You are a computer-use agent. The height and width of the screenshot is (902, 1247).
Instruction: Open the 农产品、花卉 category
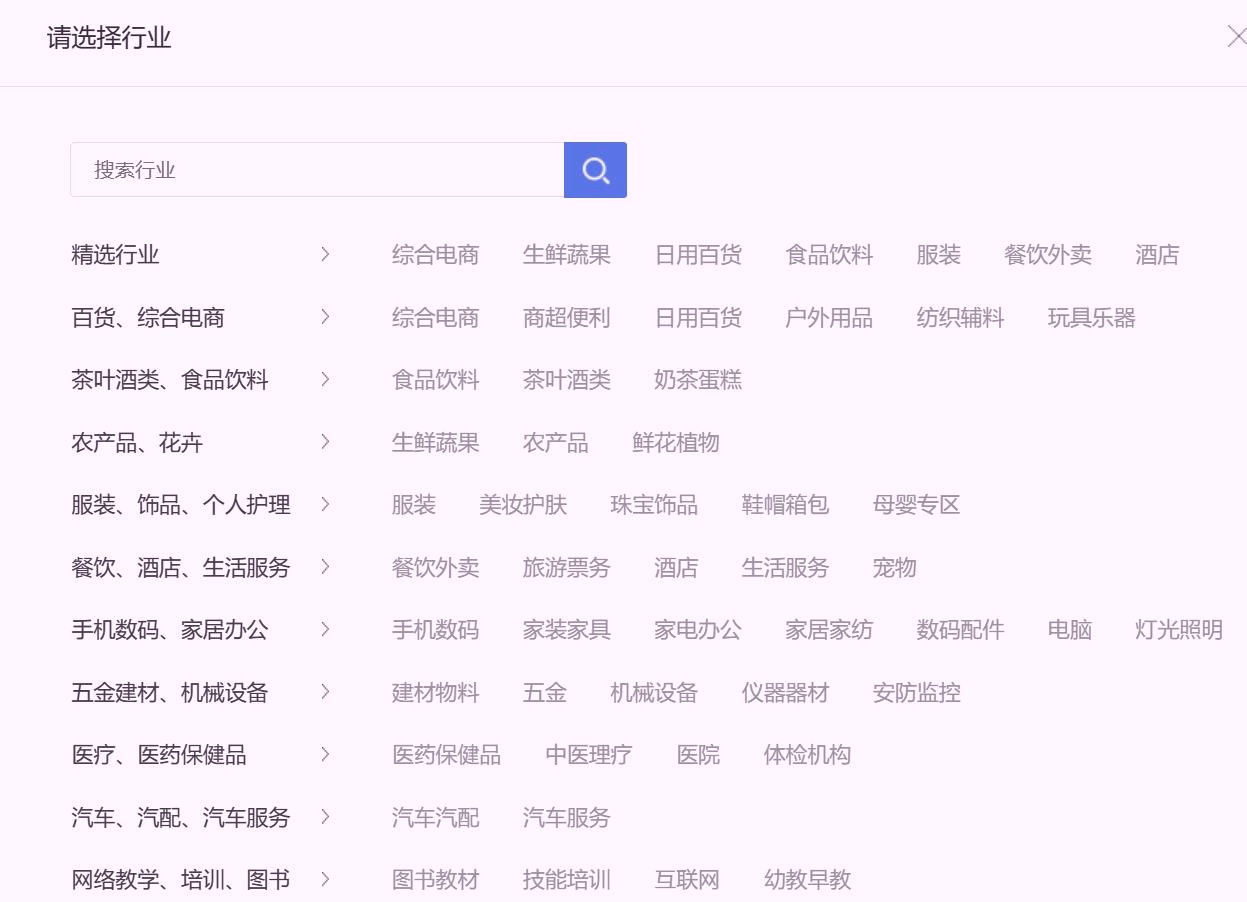point(137,443)
